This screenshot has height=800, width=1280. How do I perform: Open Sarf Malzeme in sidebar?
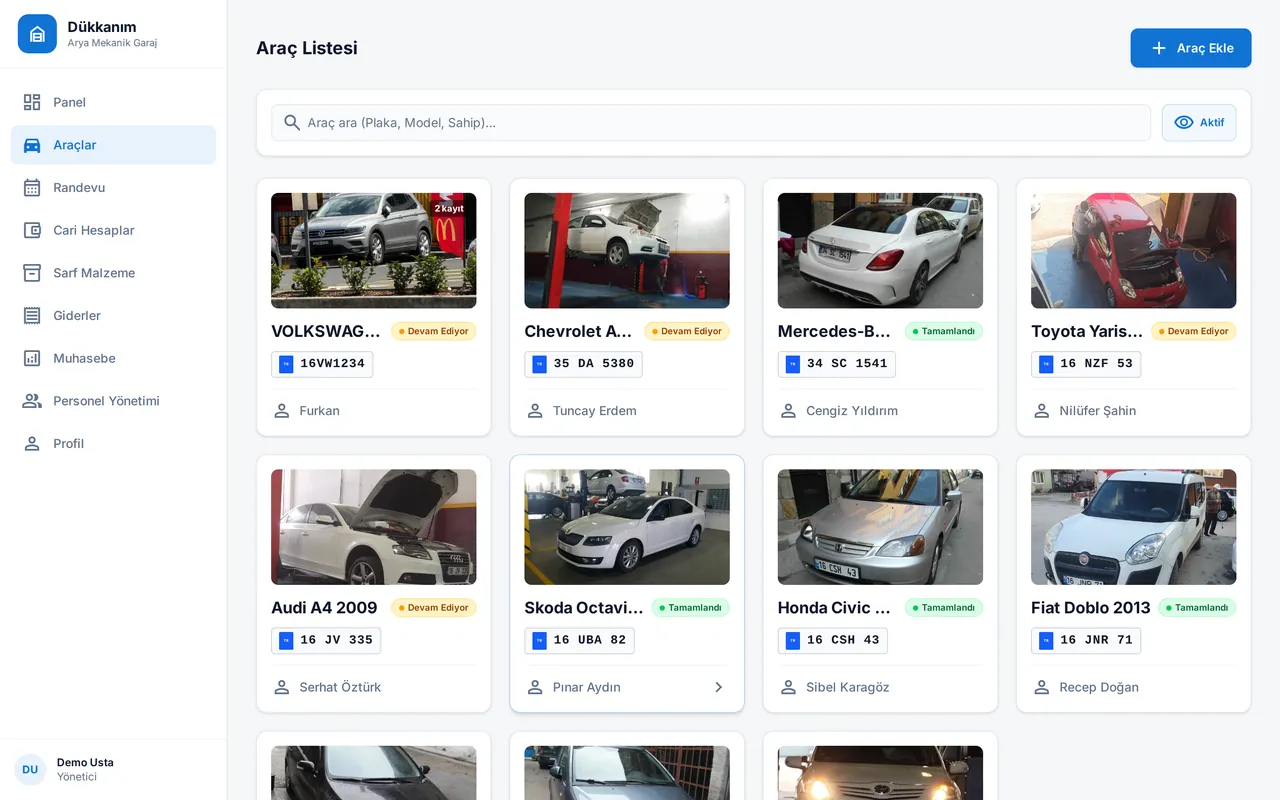[113, 273]
